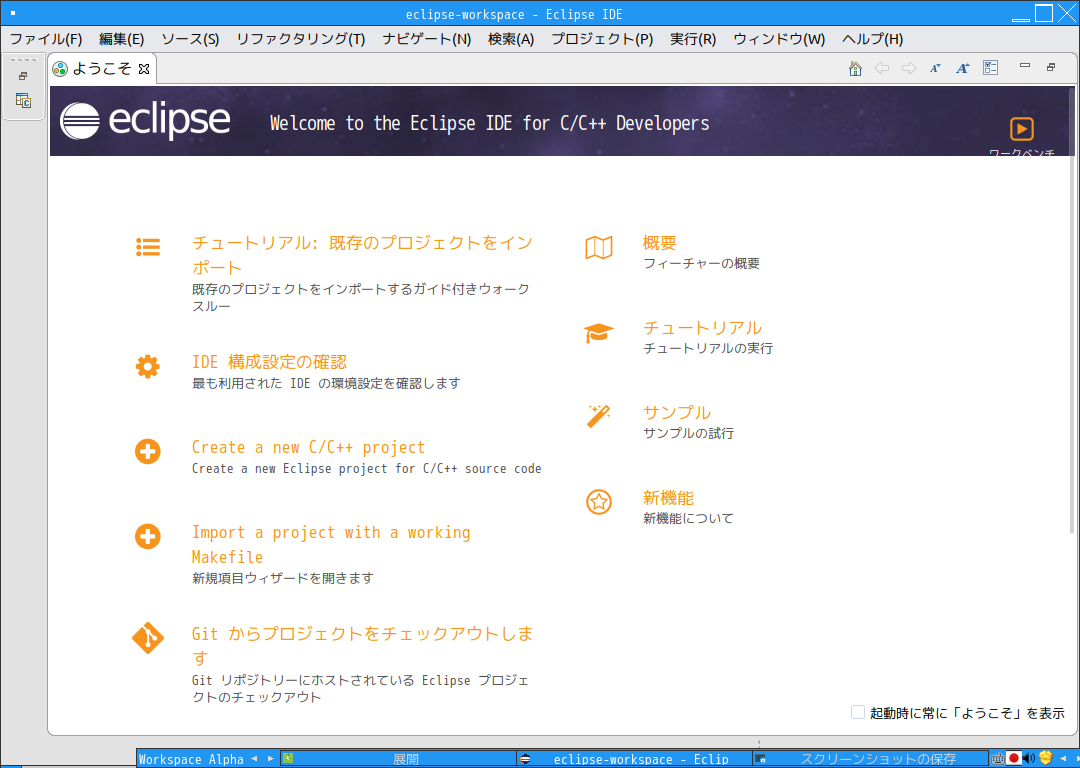Click the navigate back arrow in Welcome toolbar
Viewport: 1080px width, 768px height.
point(882,68)
